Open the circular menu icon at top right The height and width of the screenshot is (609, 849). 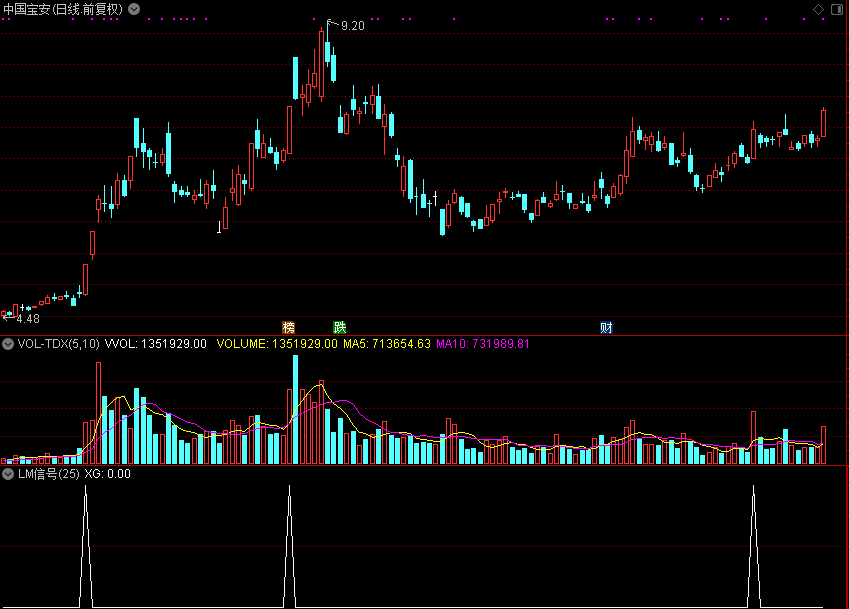(x=836, y=9)
